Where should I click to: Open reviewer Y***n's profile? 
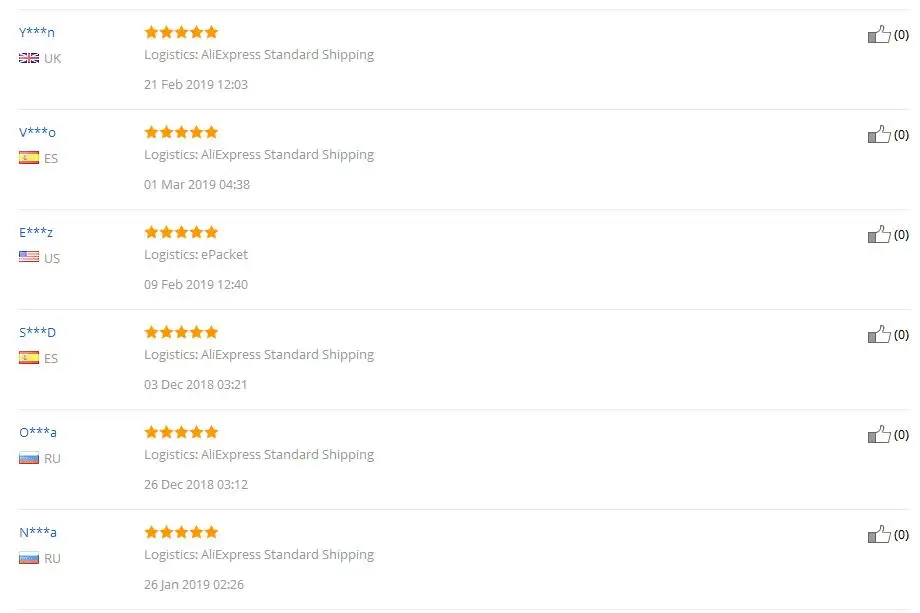[37, 32]
